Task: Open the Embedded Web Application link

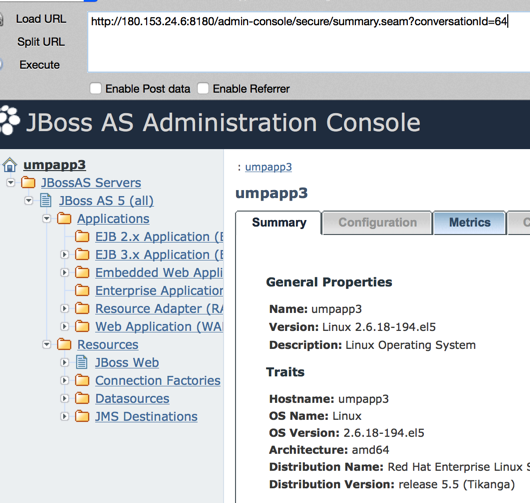Action: click(159, 272)
